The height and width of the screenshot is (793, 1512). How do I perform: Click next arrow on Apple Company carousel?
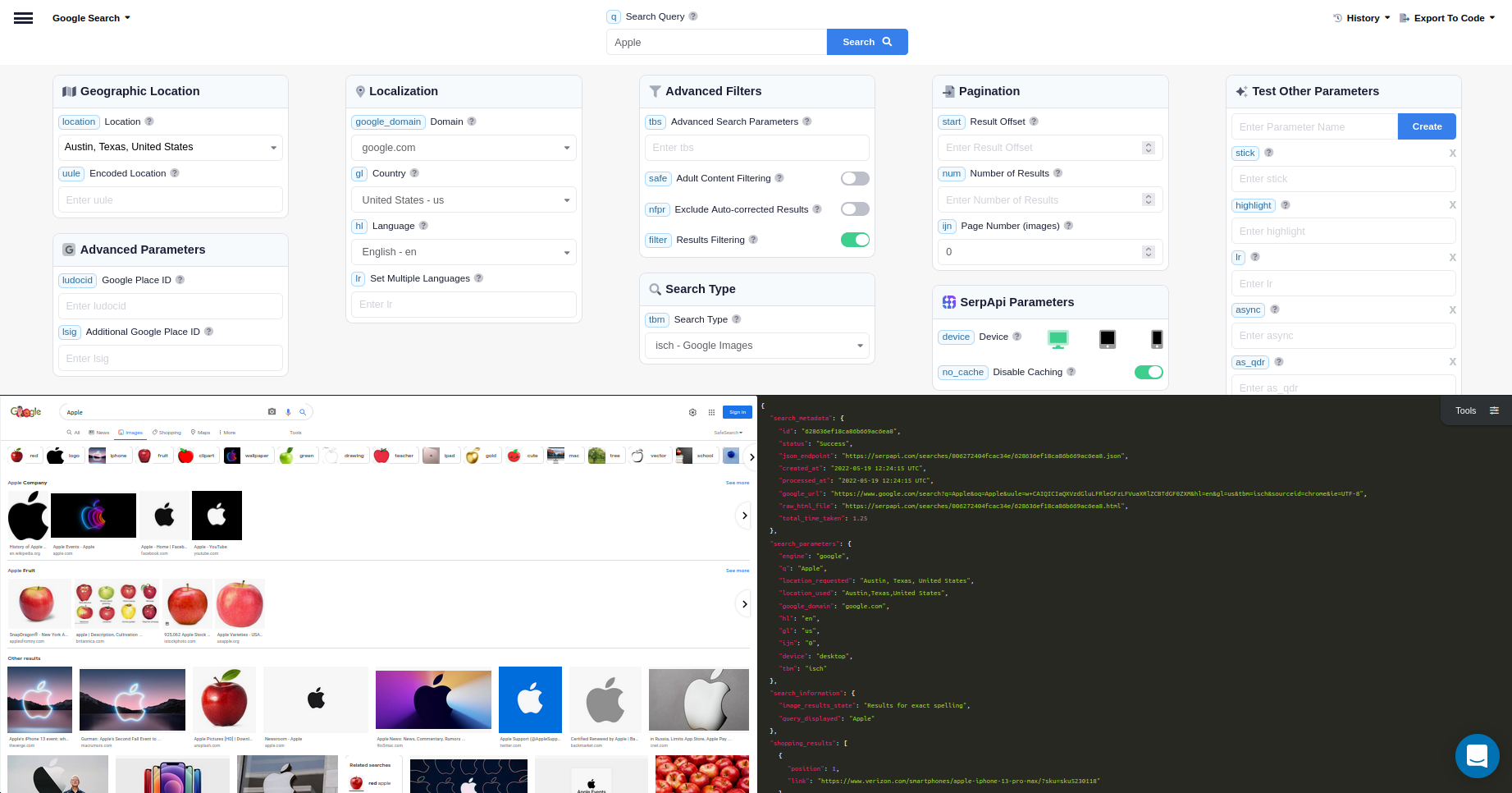744,516
